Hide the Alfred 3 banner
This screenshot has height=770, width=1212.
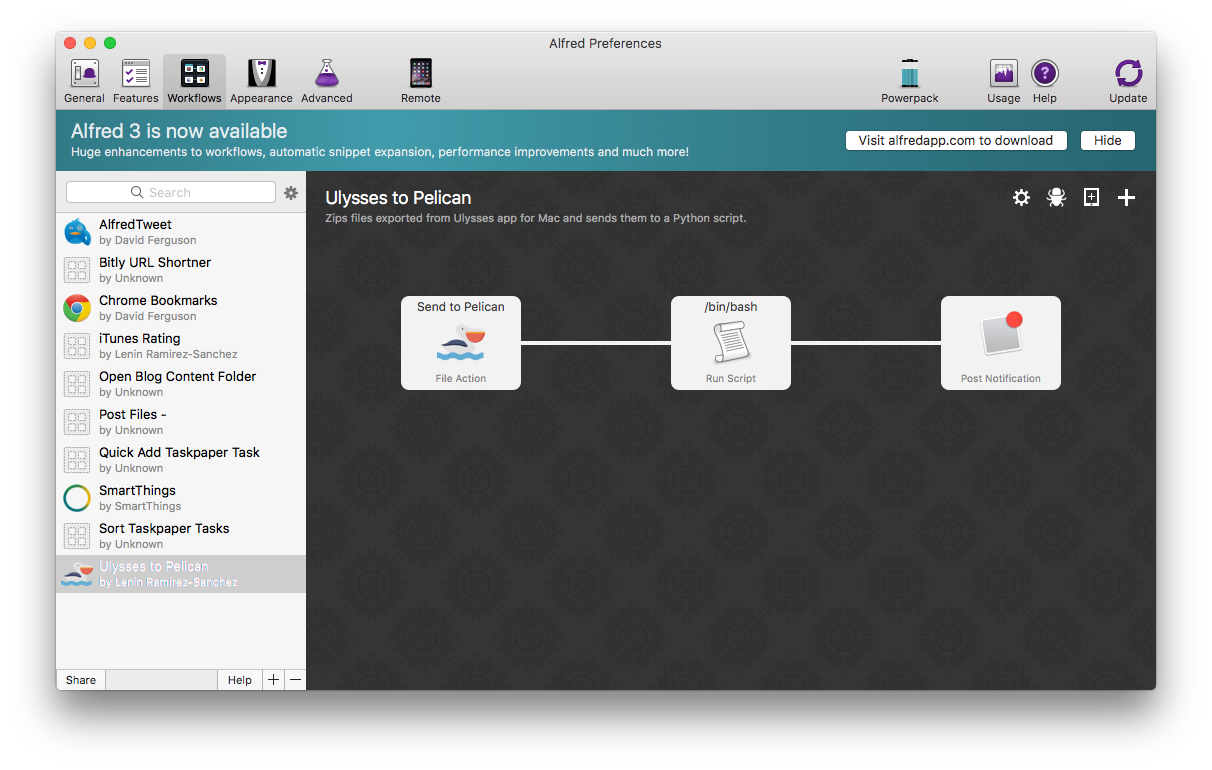pos(1108,140)
